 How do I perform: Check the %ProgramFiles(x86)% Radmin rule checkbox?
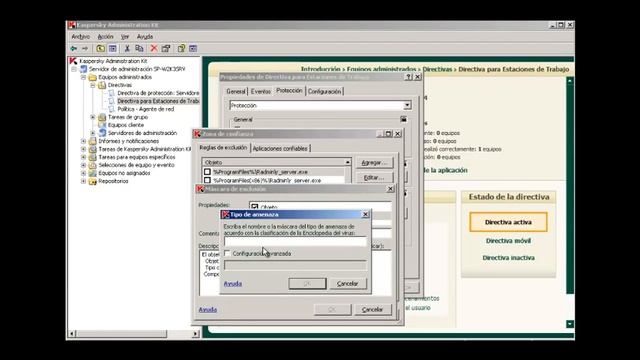[x=207, y=180]
